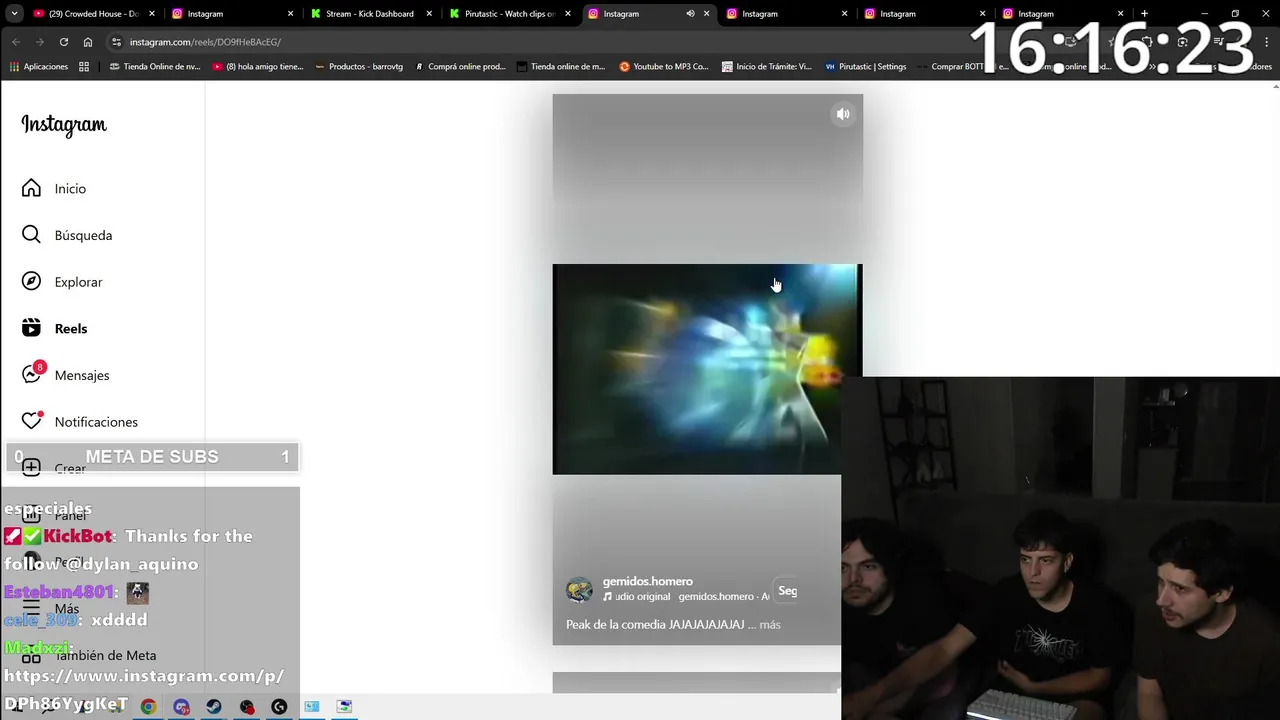Open the Chrome tab search dropdown
This screenshot has width=1280, height=720.
pos(14,14)
